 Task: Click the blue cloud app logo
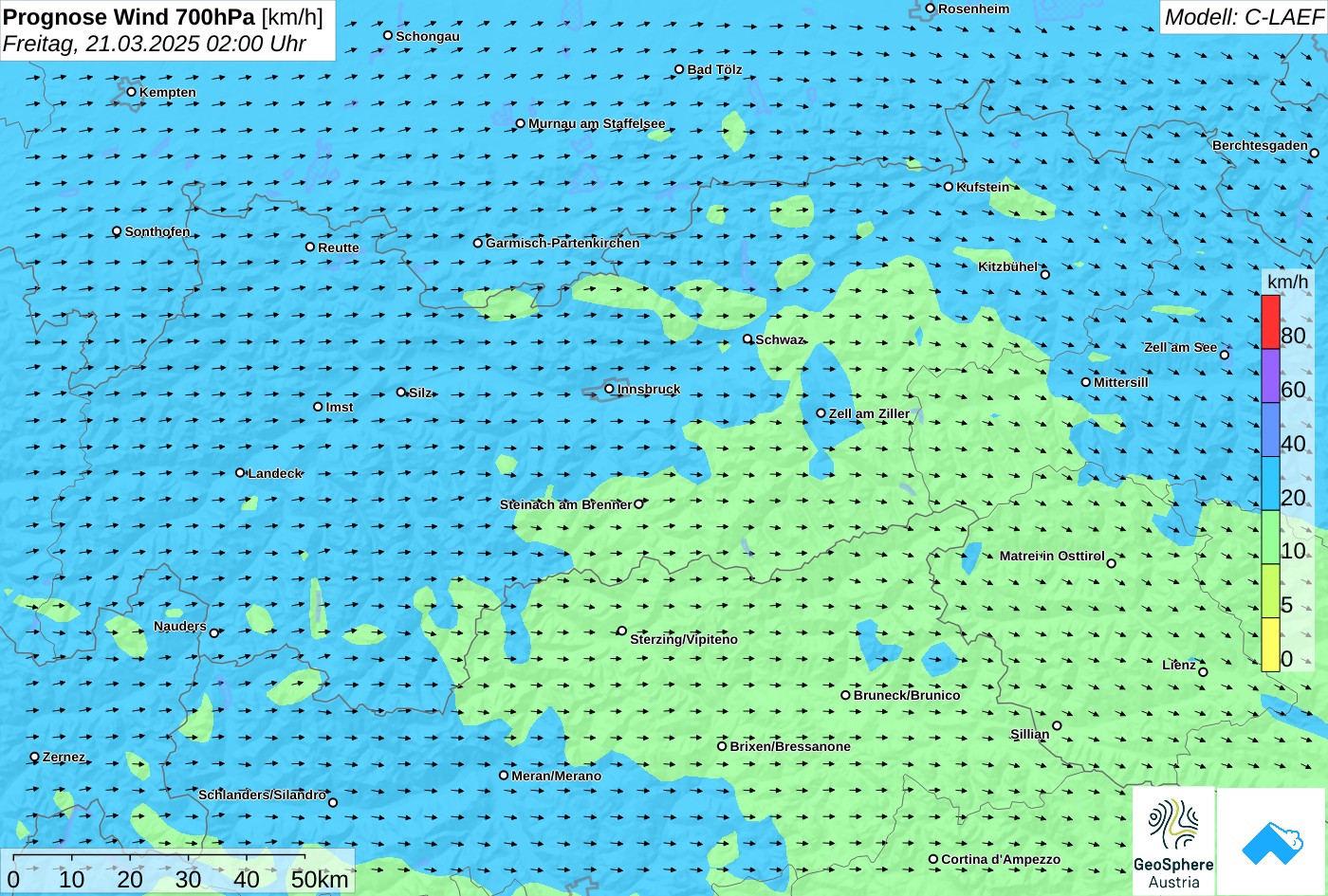tap(1271, 842)
